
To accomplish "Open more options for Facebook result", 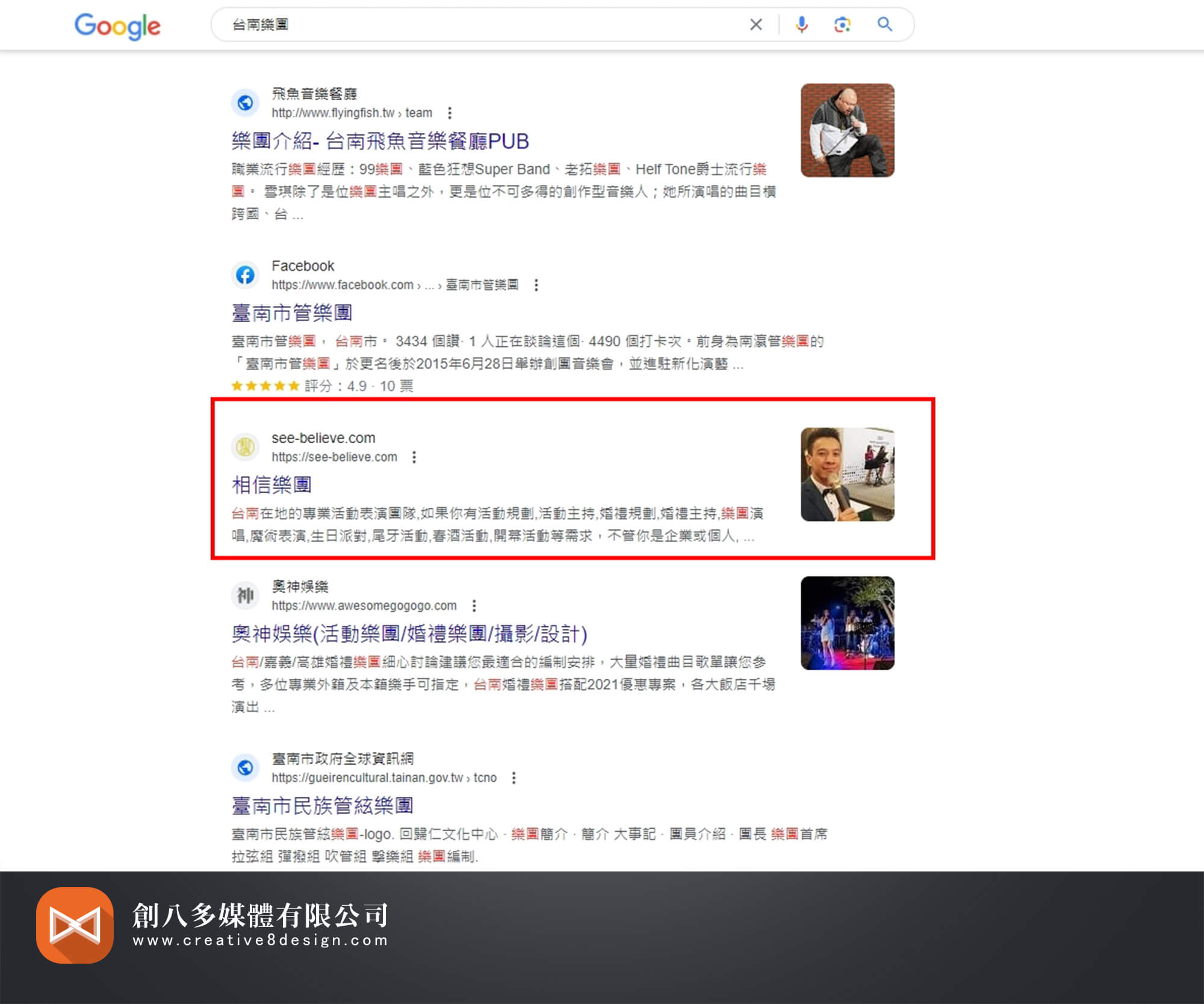I will (536, 285).
